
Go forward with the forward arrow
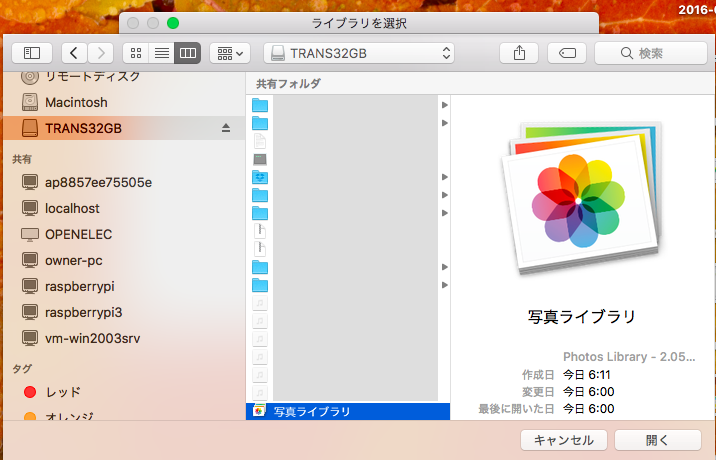pos(100,53)
